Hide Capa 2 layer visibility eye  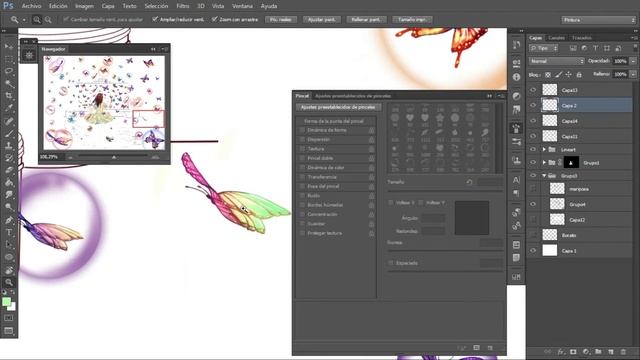tap(533, 105)
